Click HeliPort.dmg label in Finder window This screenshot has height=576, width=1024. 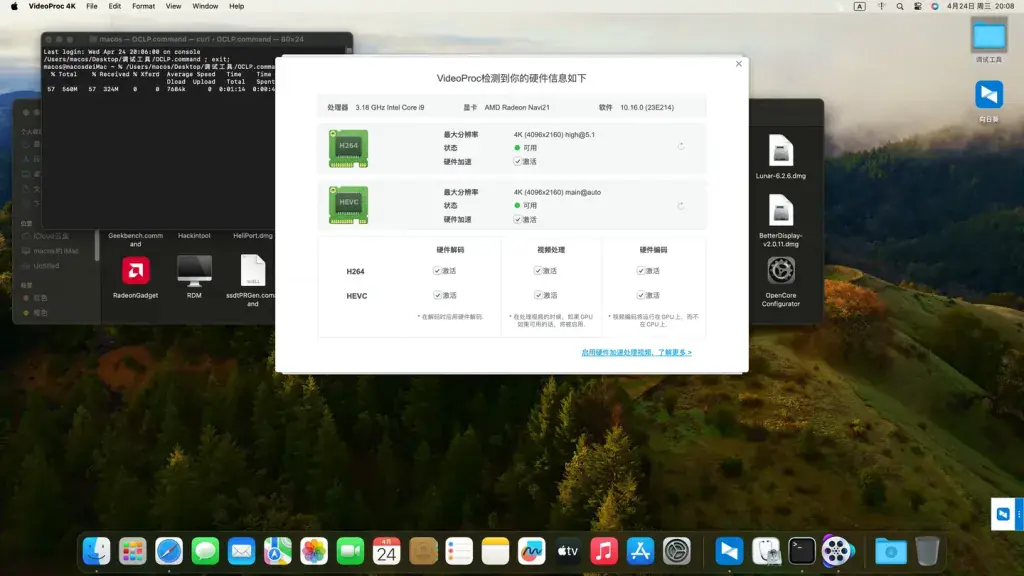point(253,235)
